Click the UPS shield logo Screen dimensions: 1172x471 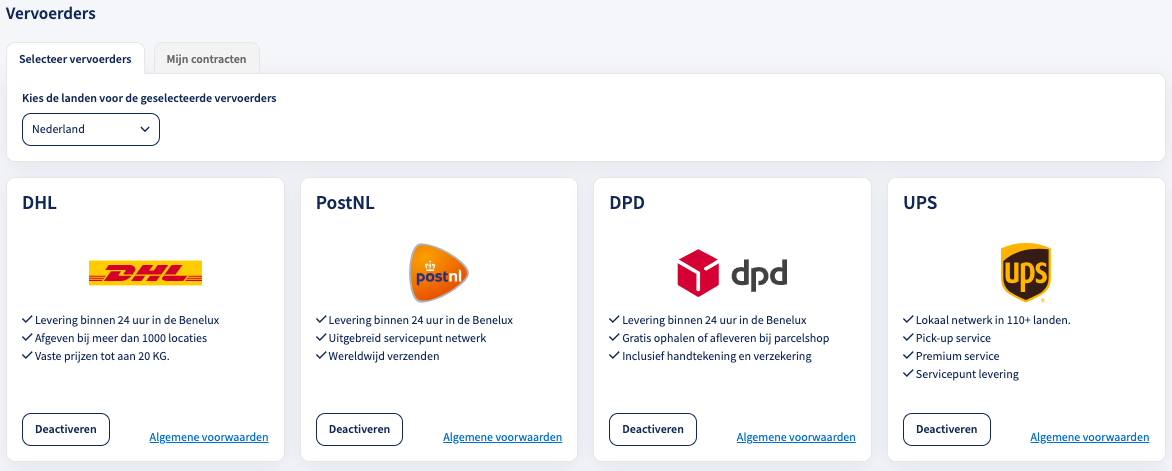(1026, 273)
